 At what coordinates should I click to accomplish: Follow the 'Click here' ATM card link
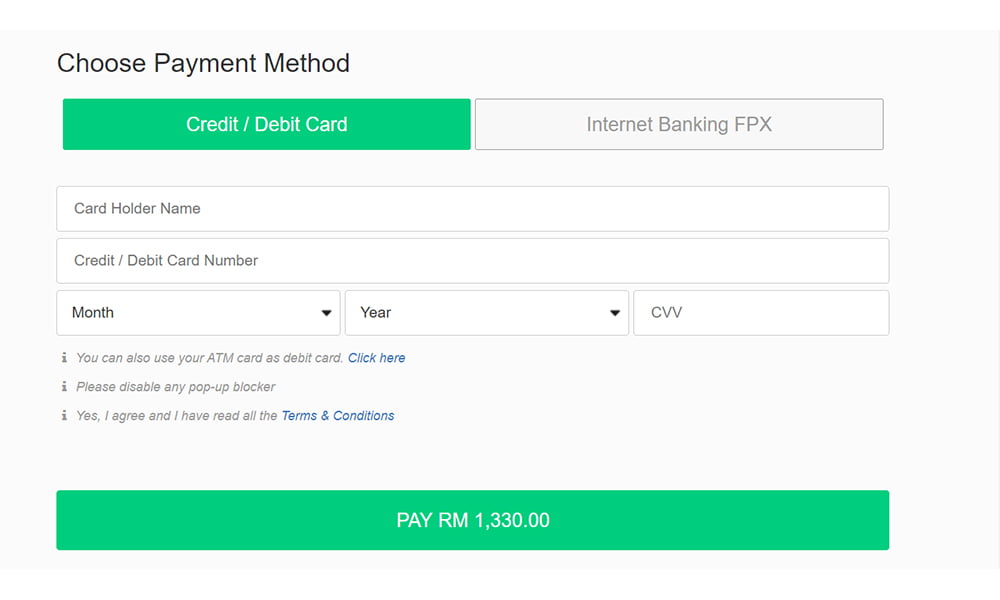pyautogui.click(x=376, y=358)
